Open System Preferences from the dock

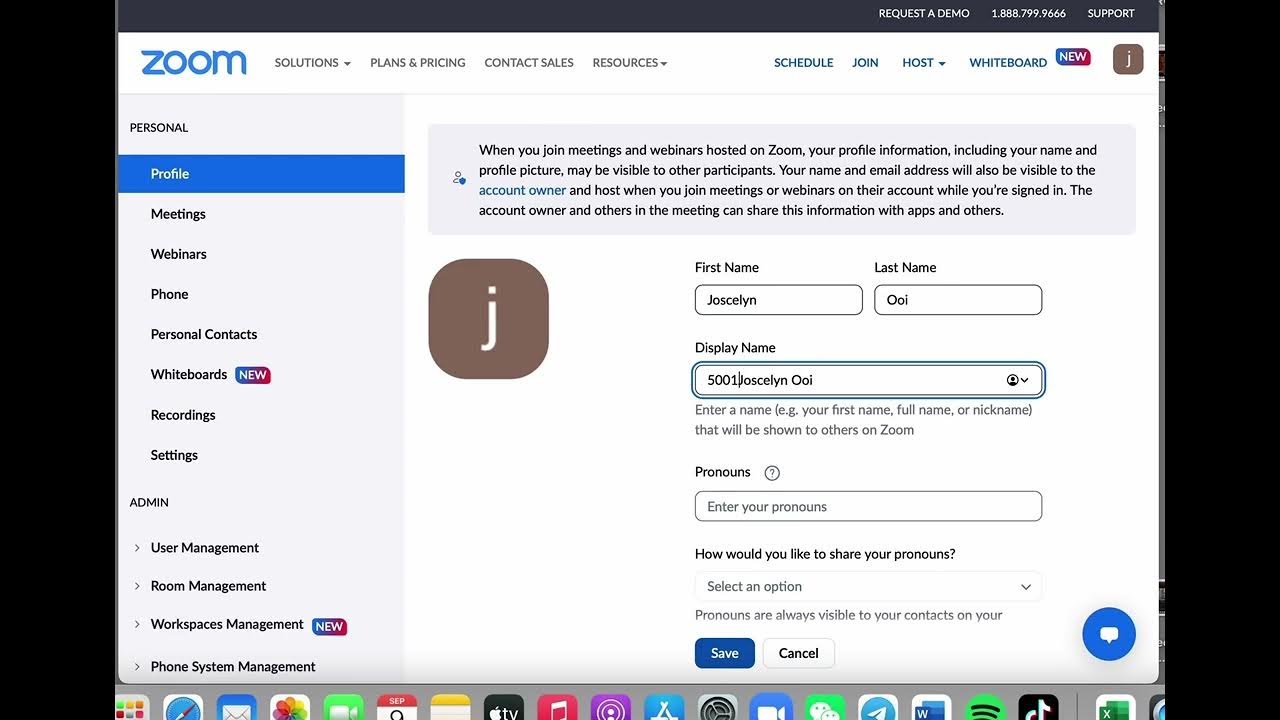coord(717,708)
